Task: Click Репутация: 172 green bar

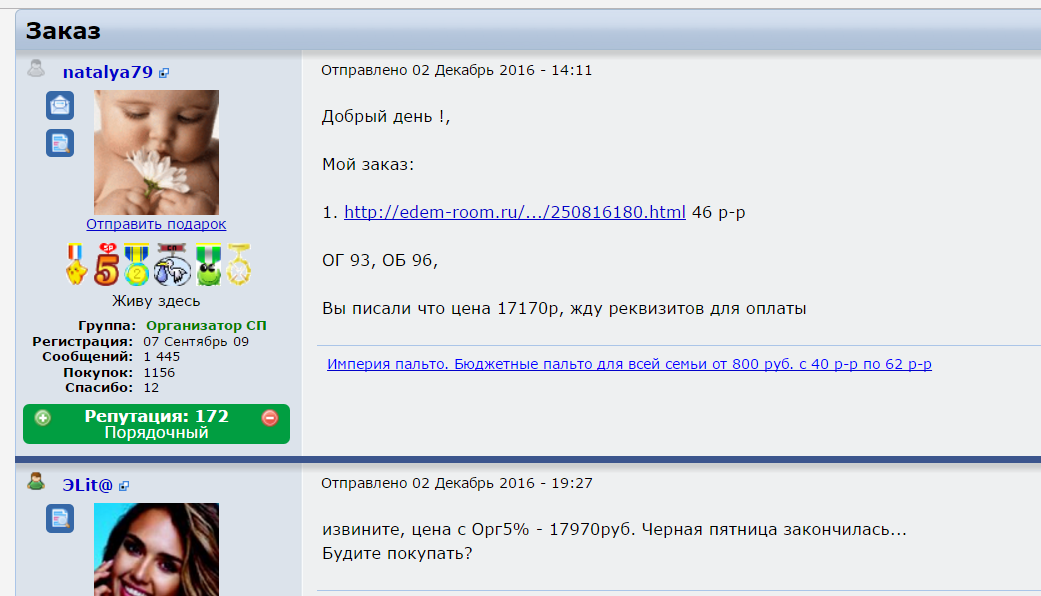Action: point(156,424)
